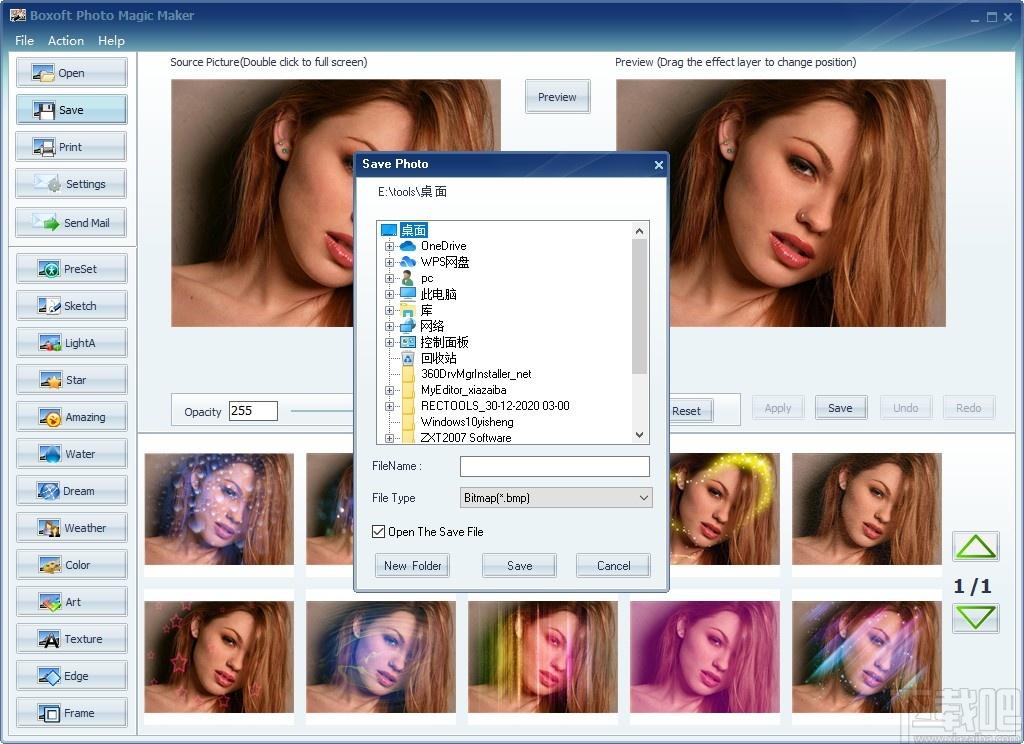This screenshot has height=744, width=1024.
Task: Select the pink-tinted effect thumbnail
Action: tap(705, 657)
